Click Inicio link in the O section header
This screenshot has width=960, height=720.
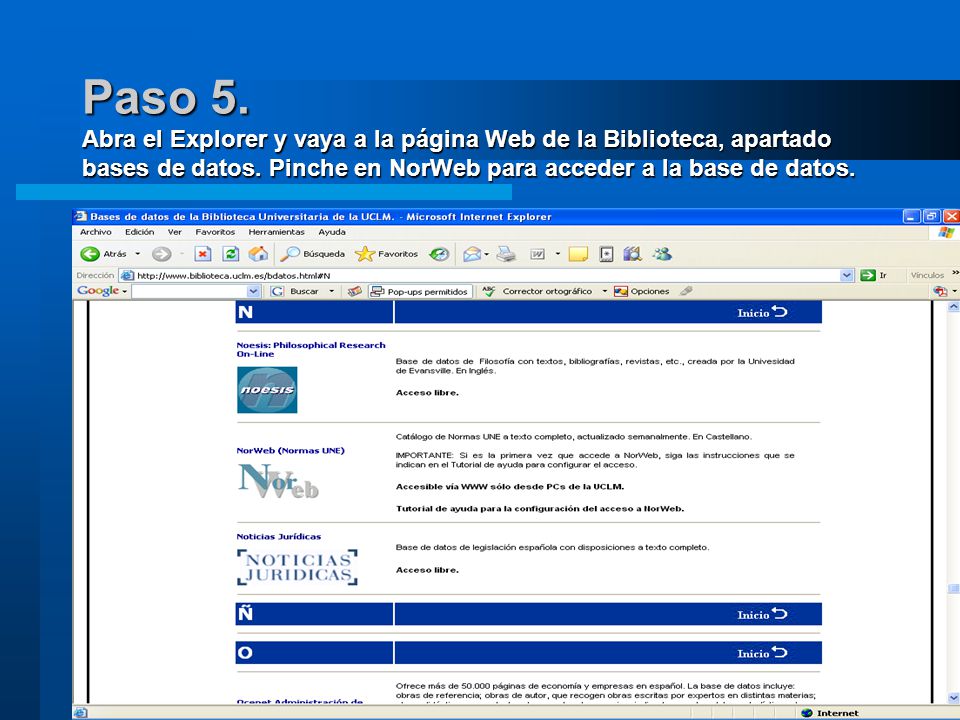[762, 653]
